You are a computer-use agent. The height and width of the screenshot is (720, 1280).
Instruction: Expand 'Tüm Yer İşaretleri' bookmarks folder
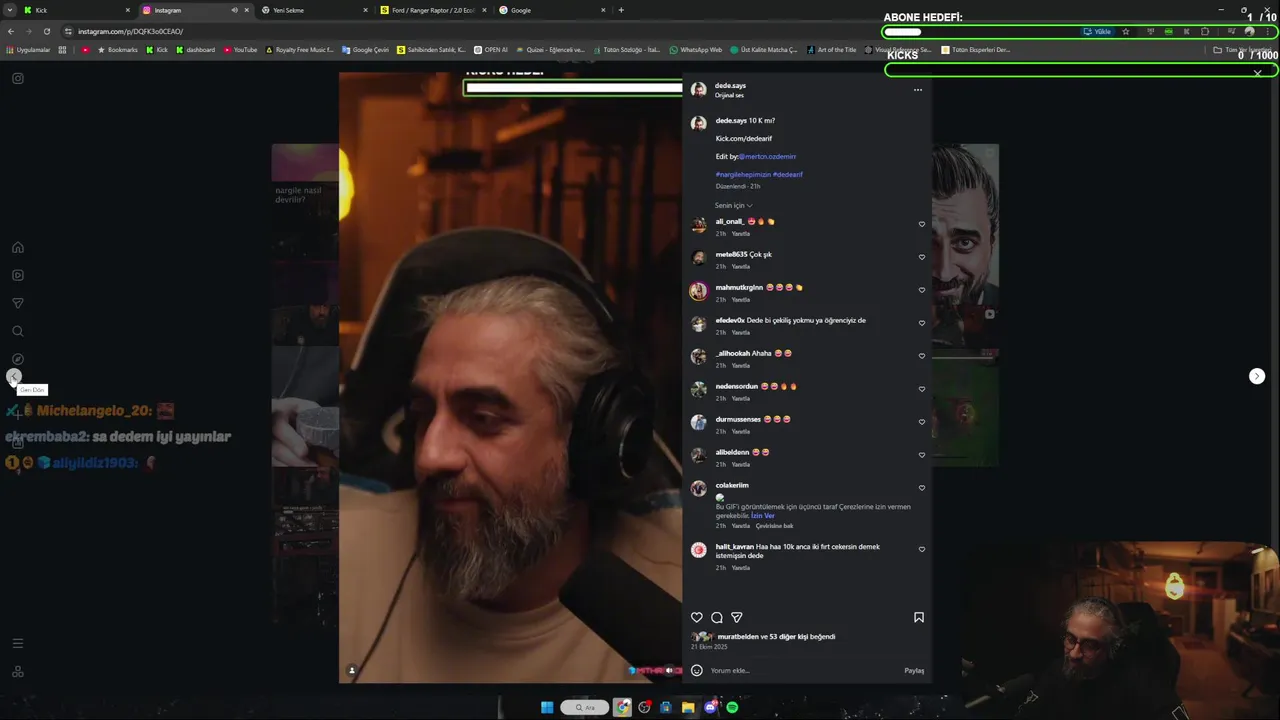click(x=1243, y=50)
